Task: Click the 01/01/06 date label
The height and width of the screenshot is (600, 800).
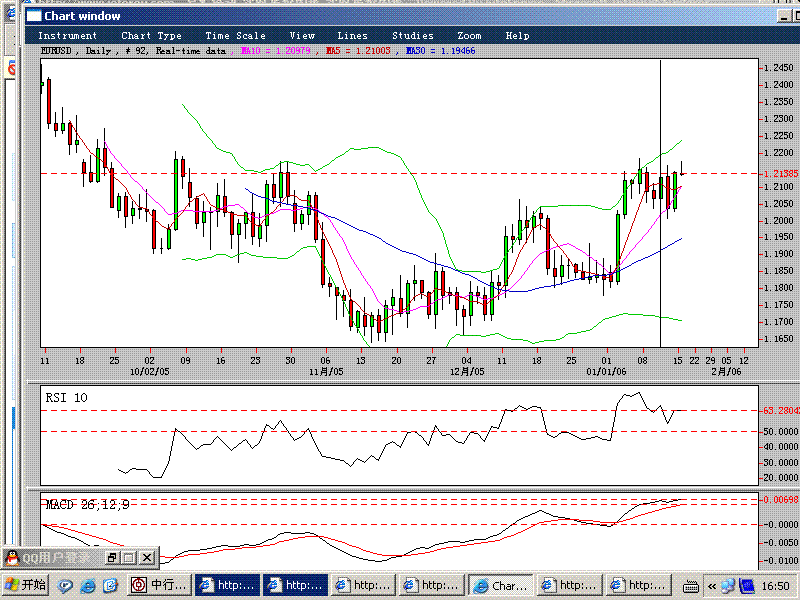Action: pos(606,371)
